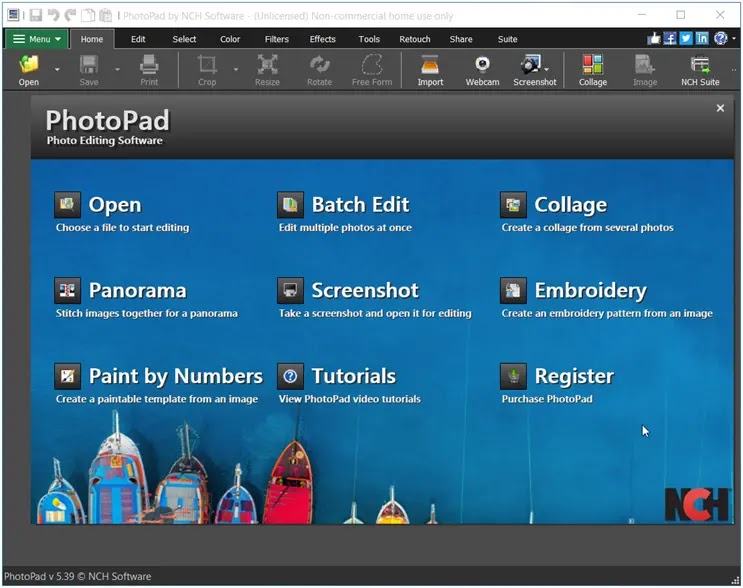Expand the arrow next to Open

click(x=57, y=70)
